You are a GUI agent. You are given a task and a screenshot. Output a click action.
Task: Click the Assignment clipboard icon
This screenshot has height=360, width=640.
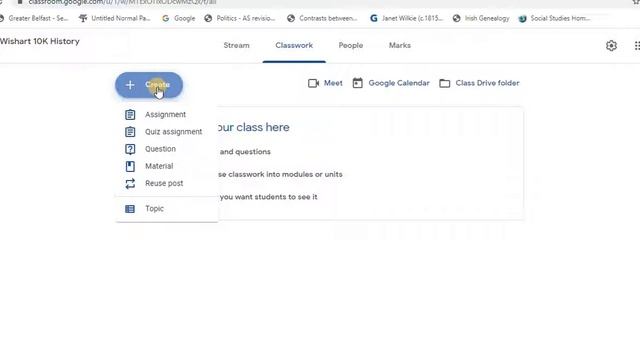[x=130, y=115]
